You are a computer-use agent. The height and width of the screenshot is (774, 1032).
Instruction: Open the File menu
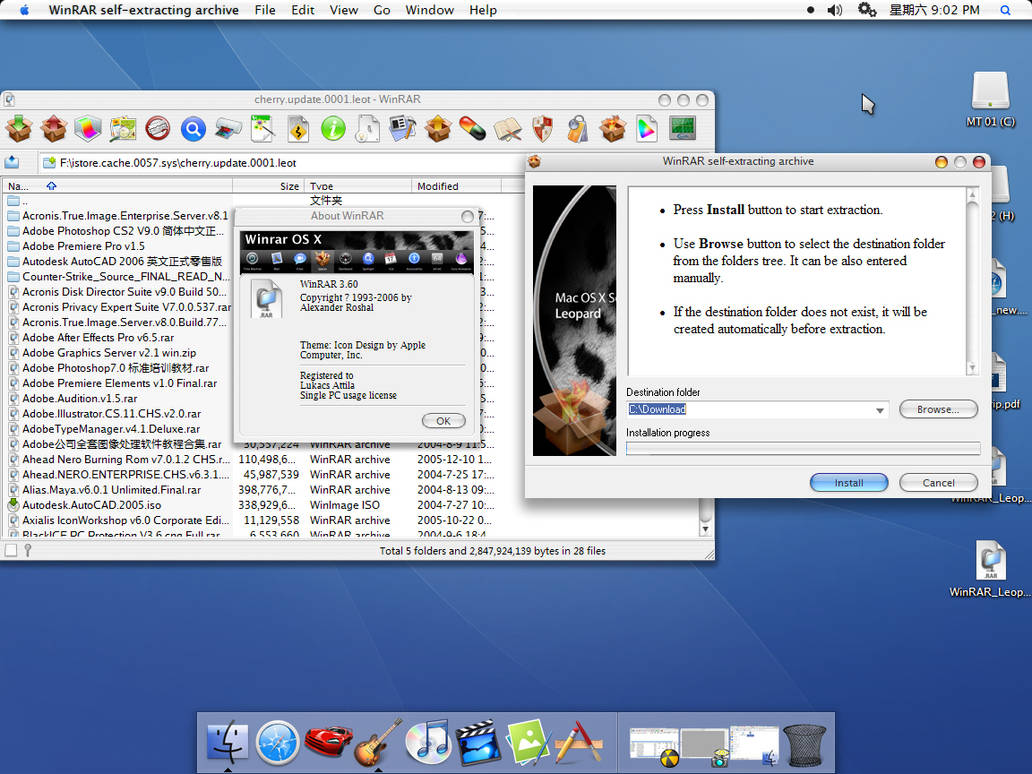(x=265, y=10)
